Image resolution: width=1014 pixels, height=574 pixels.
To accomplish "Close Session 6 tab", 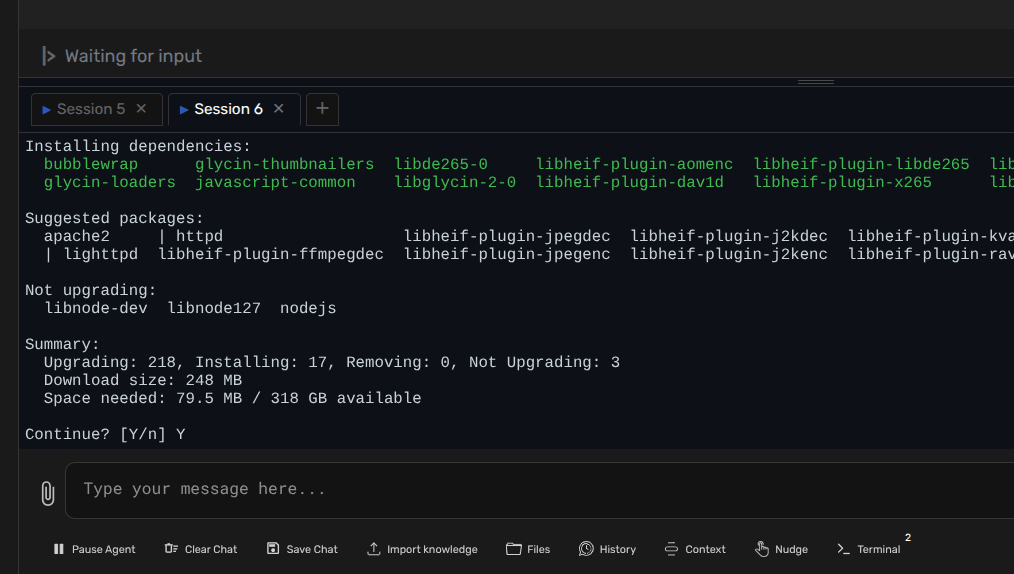I will (x=279, y=109).
